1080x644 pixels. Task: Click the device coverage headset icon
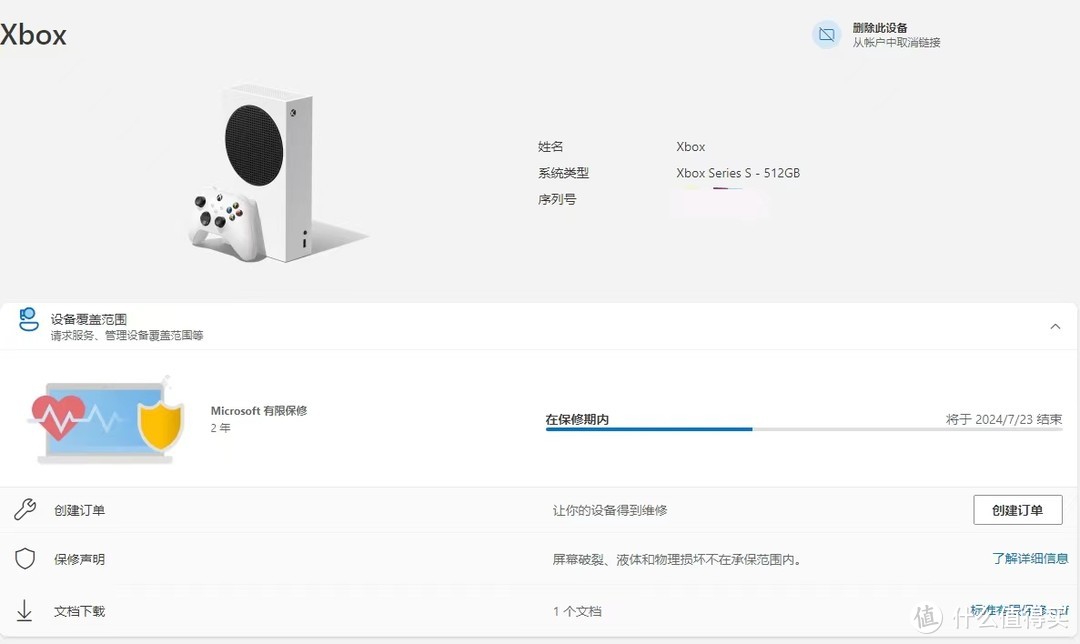click(x=28, y=320)
